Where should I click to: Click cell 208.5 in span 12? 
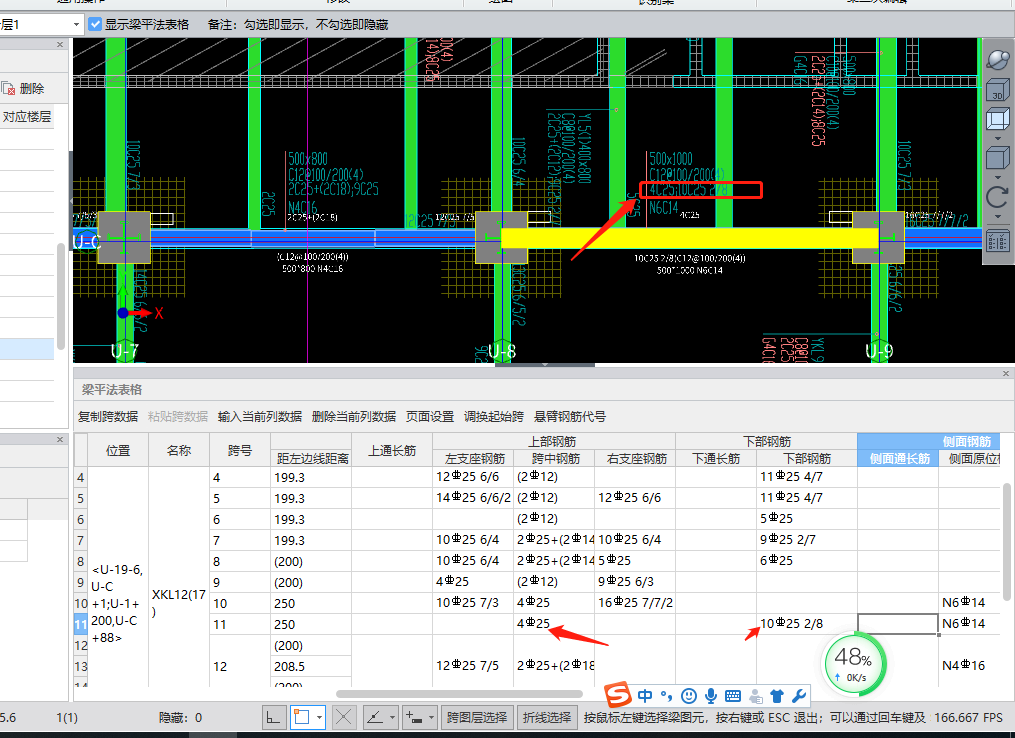point(311,667)
